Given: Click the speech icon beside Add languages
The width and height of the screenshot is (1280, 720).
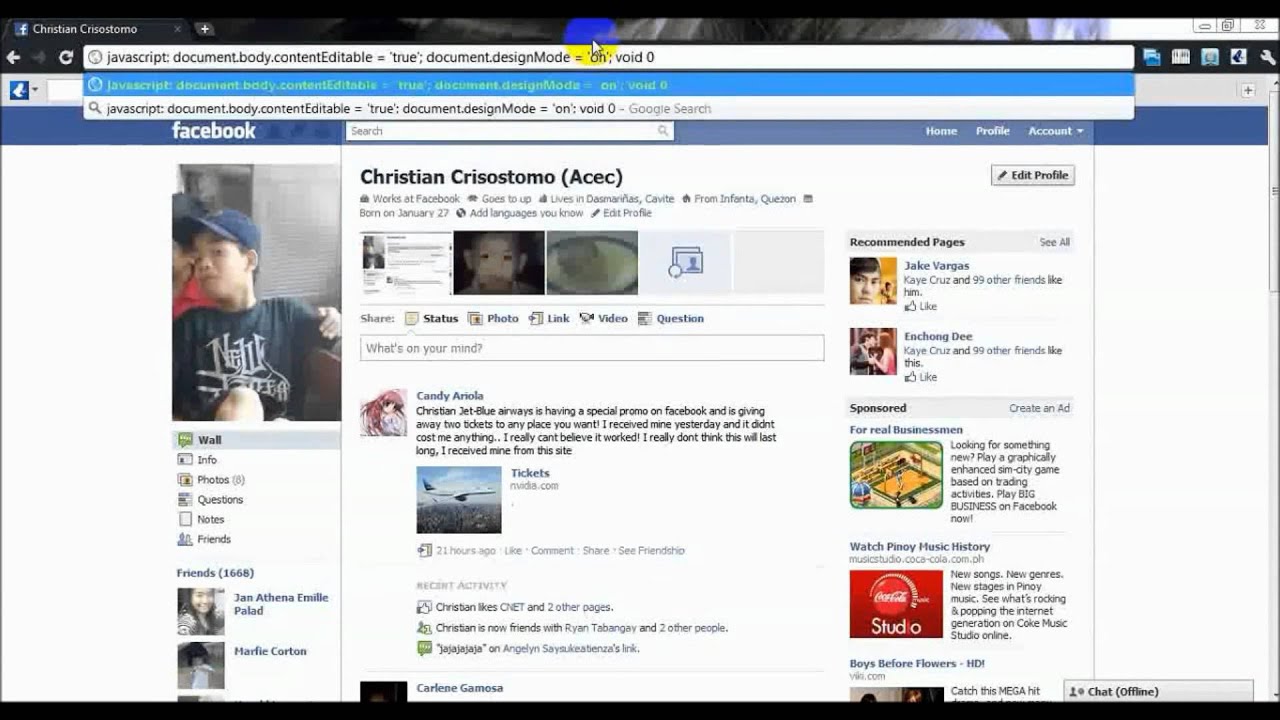Looking at the screenshot, I should (x=461, y=213).
